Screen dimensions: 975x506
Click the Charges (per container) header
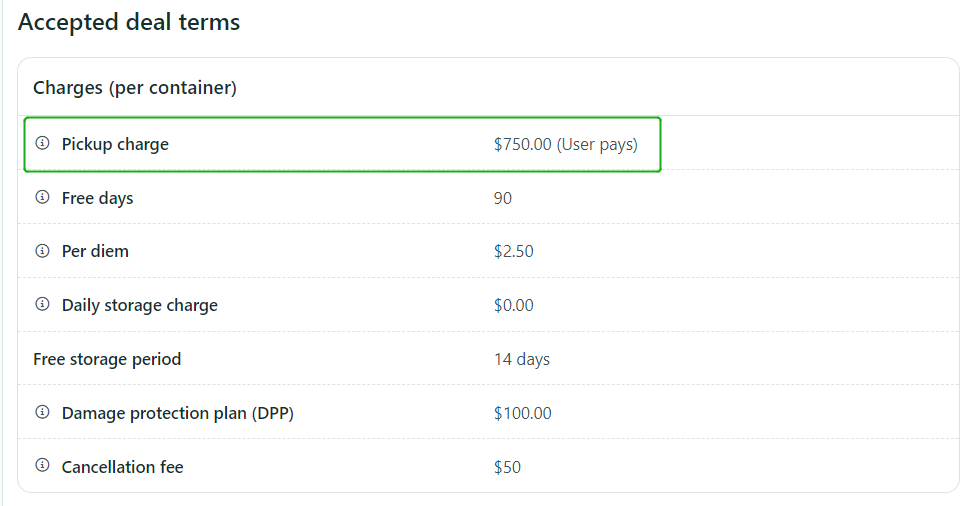coord(135,88)
